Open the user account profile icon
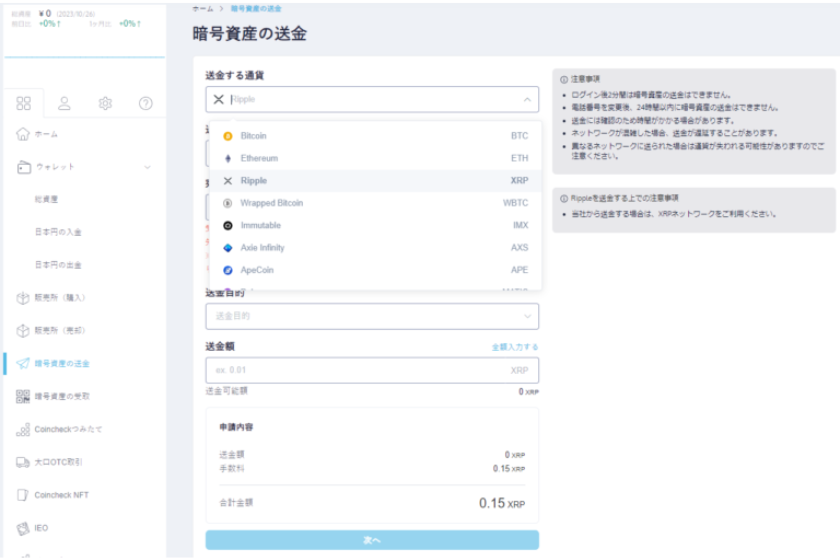The width and height of the screenshot is (840, 560). click(64, 103)
